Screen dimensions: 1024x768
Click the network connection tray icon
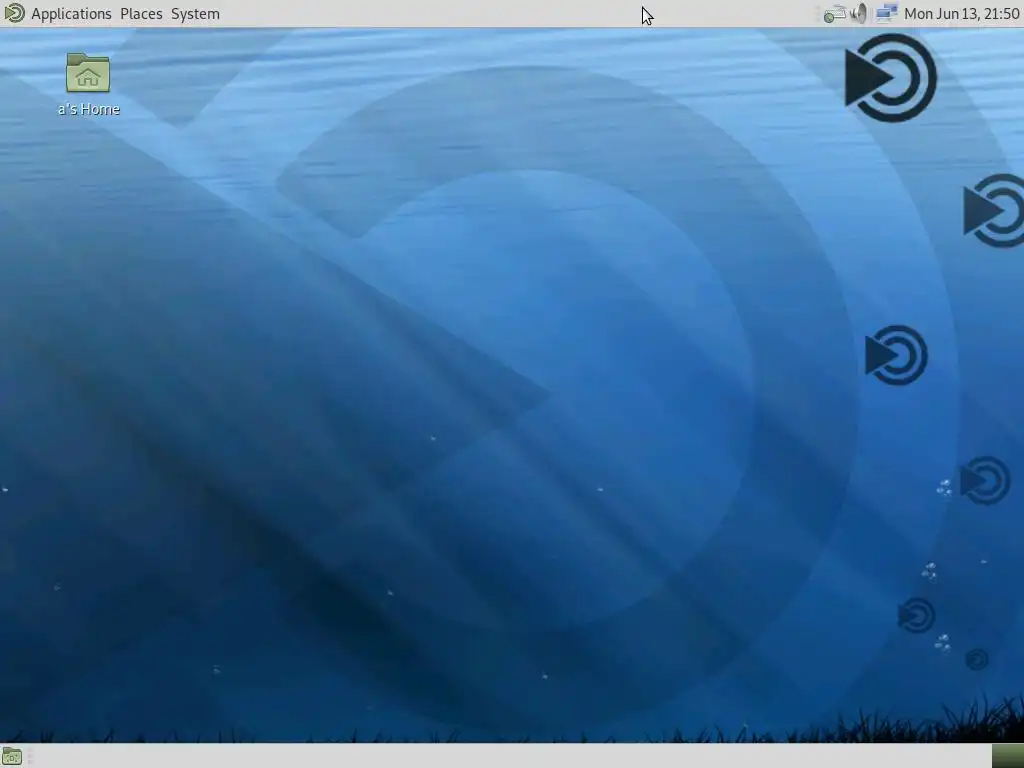click(886, 14)
